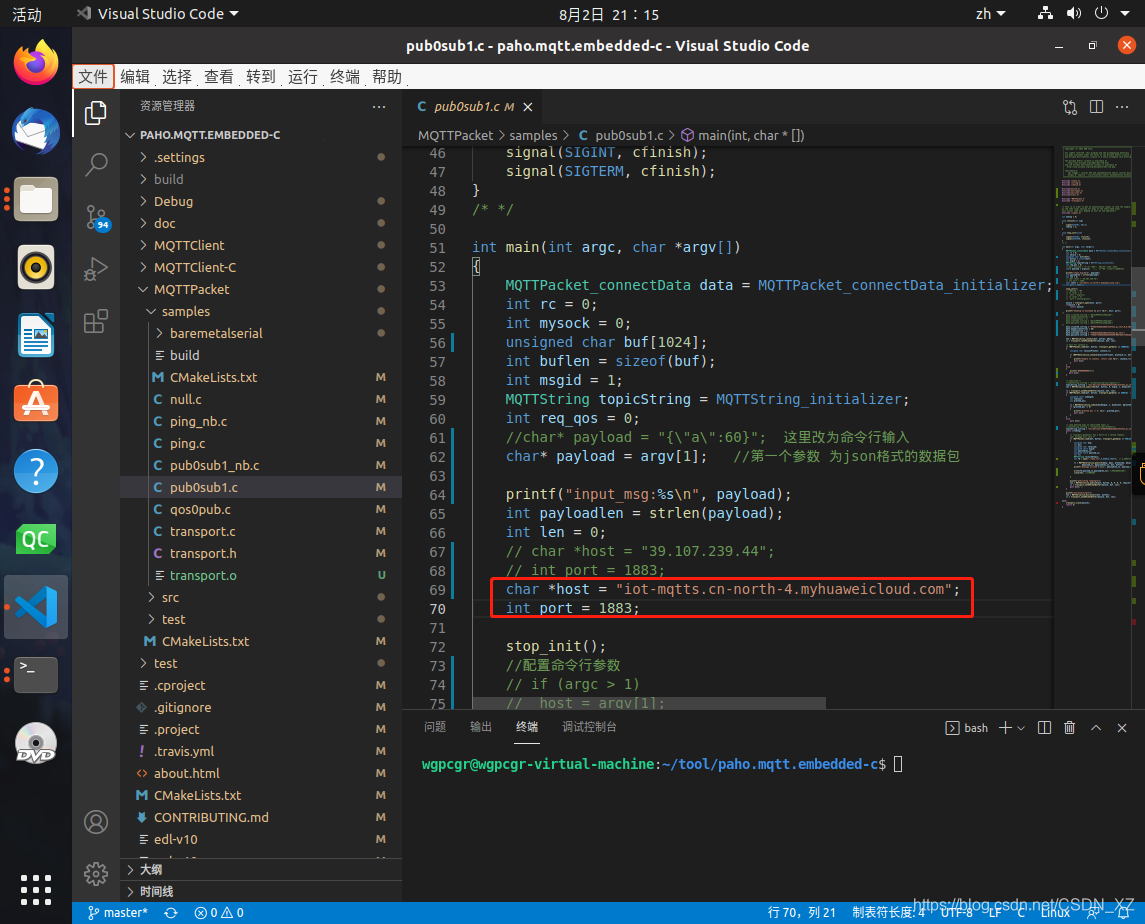Expand the Debug folder
This screenshot has height=924, width=1145.
tap(261, 201)
